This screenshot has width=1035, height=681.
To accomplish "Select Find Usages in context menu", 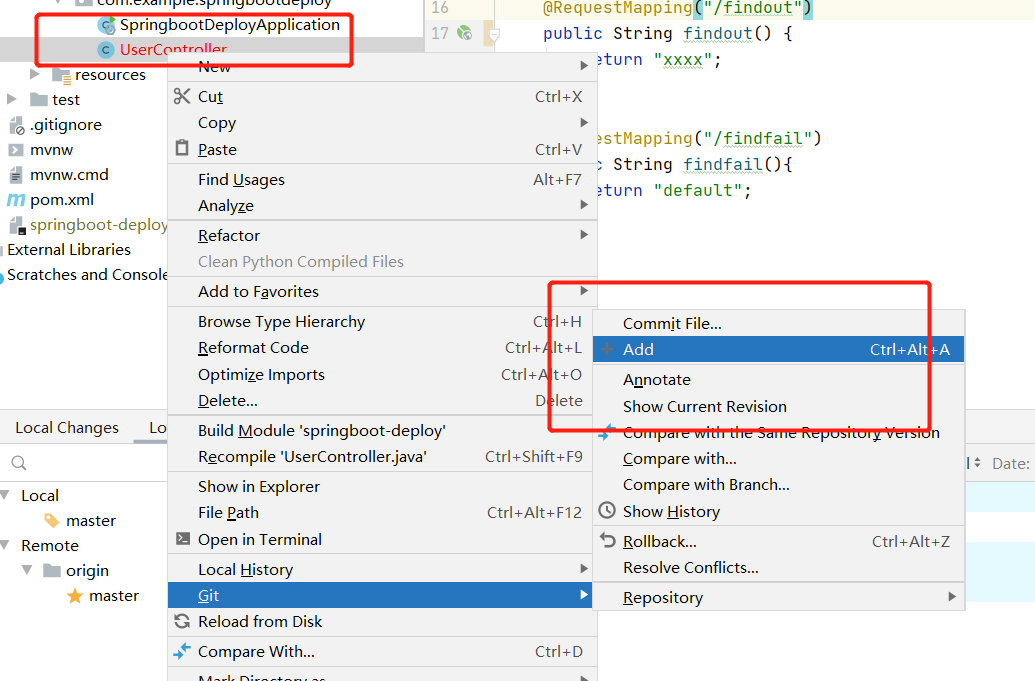I will (382, 179).
